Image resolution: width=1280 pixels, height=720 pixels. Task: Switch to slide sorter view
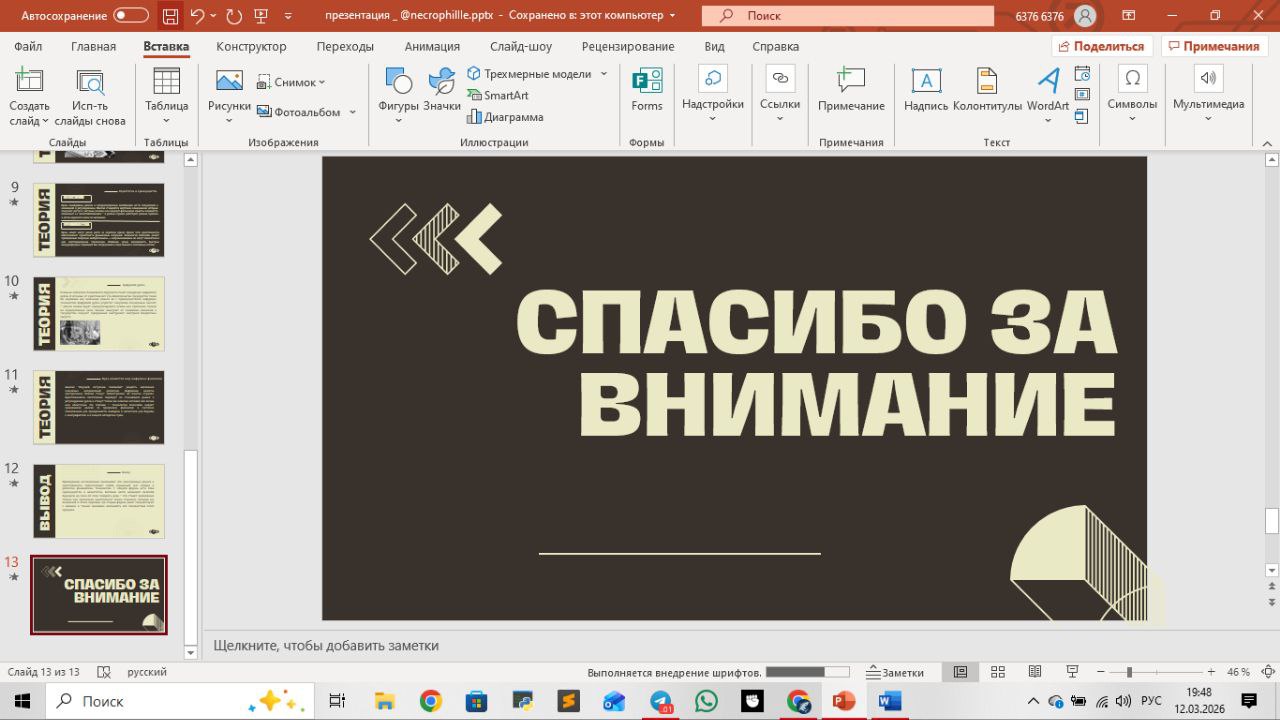pos(998,672)
